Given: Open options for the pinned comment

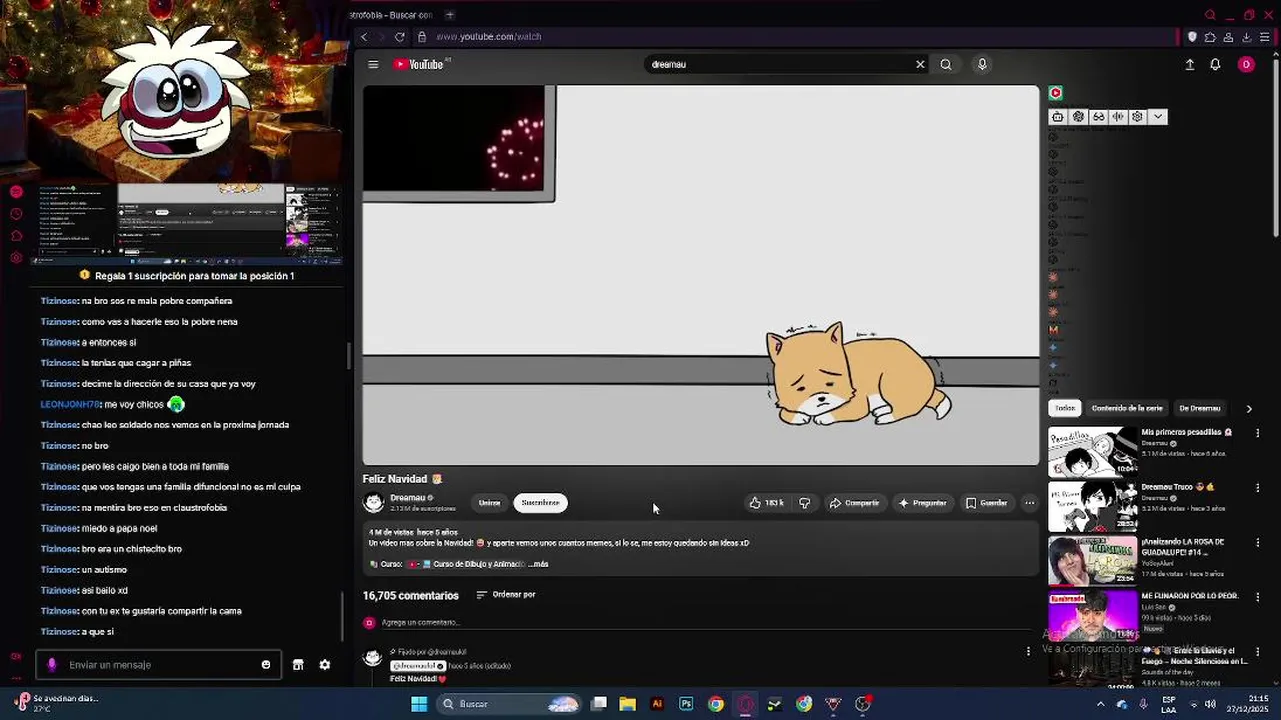Looking at the screenshot, I should 1028,652.
